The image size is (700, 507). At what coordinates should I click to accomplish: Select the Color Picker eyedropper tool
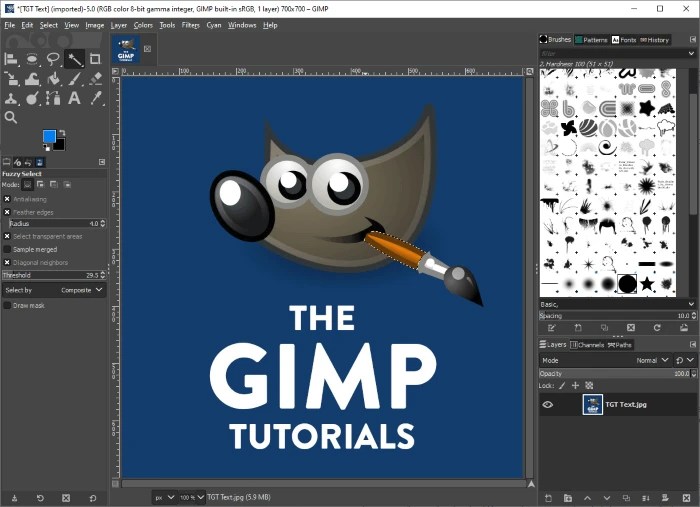coord(95,98)
